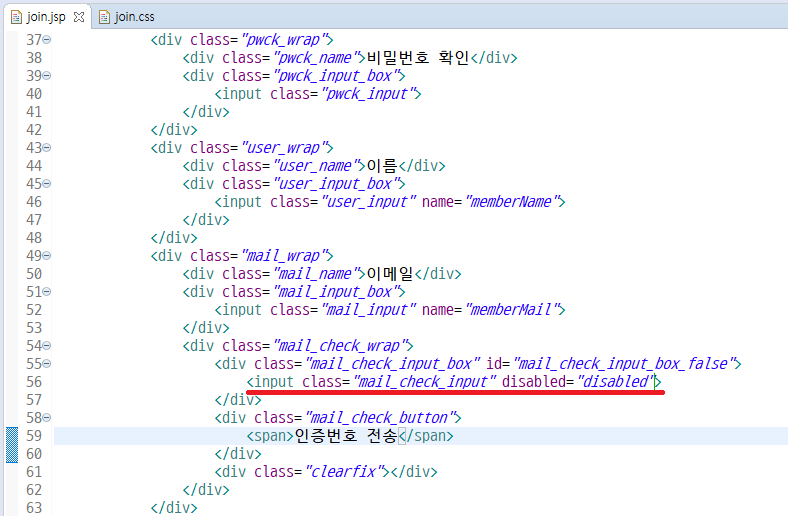Click "memberName" attribute value on line 46

pyautogui.click(x=514, y=202)
